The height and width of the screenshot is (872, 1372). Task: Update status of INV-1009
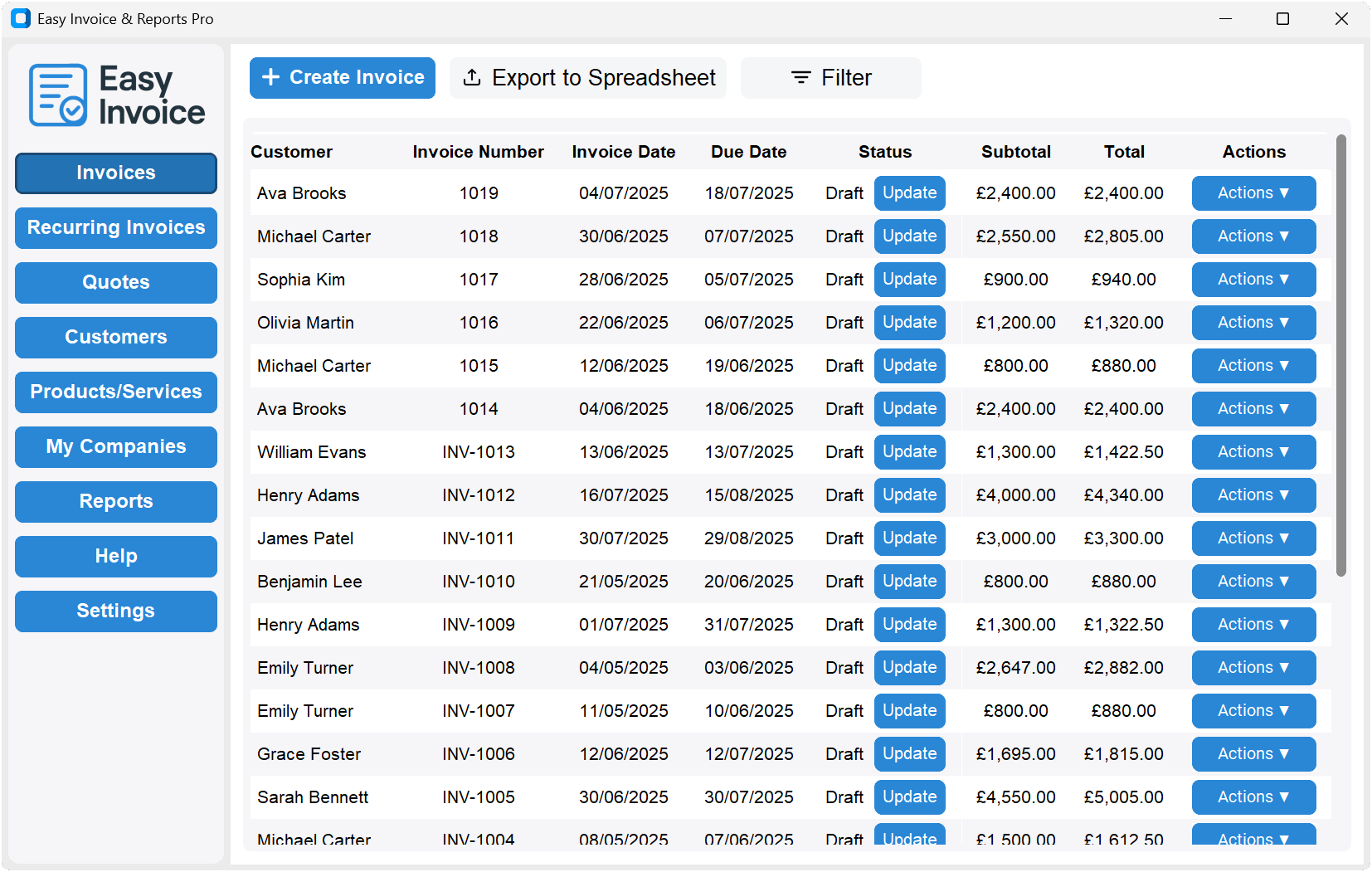coord(909,625)
